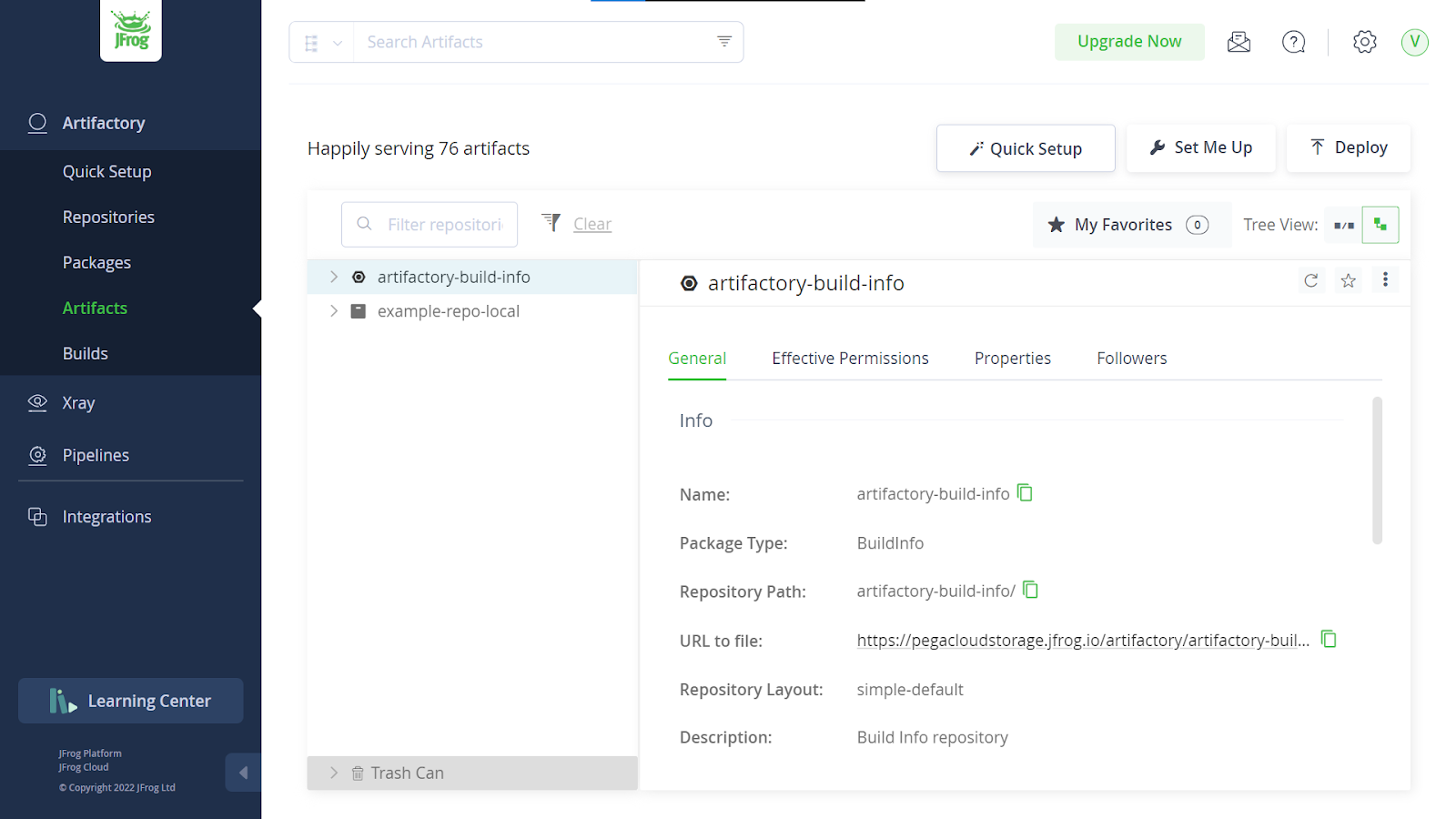Switch to the General tab
The width and height of the screenshot is (1456, 819).
(697, 359)
